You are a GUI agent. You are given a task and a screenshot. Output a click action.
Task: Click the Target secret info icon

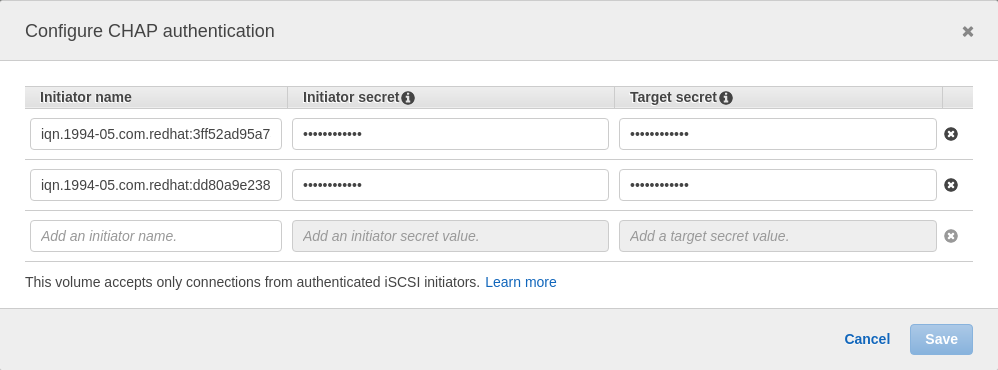pos(726,98)
